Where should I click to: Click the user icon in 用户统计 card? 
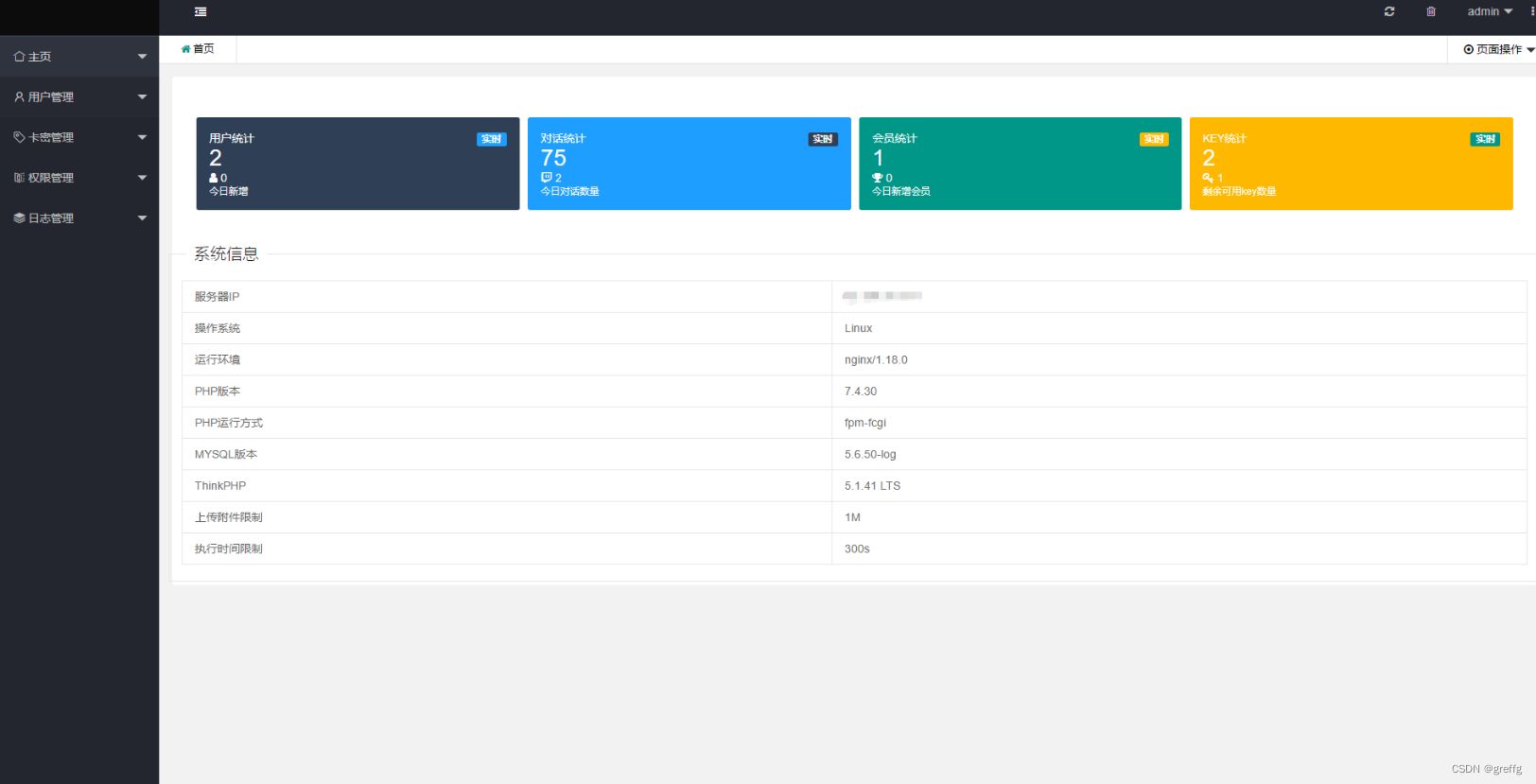[214, 178]
